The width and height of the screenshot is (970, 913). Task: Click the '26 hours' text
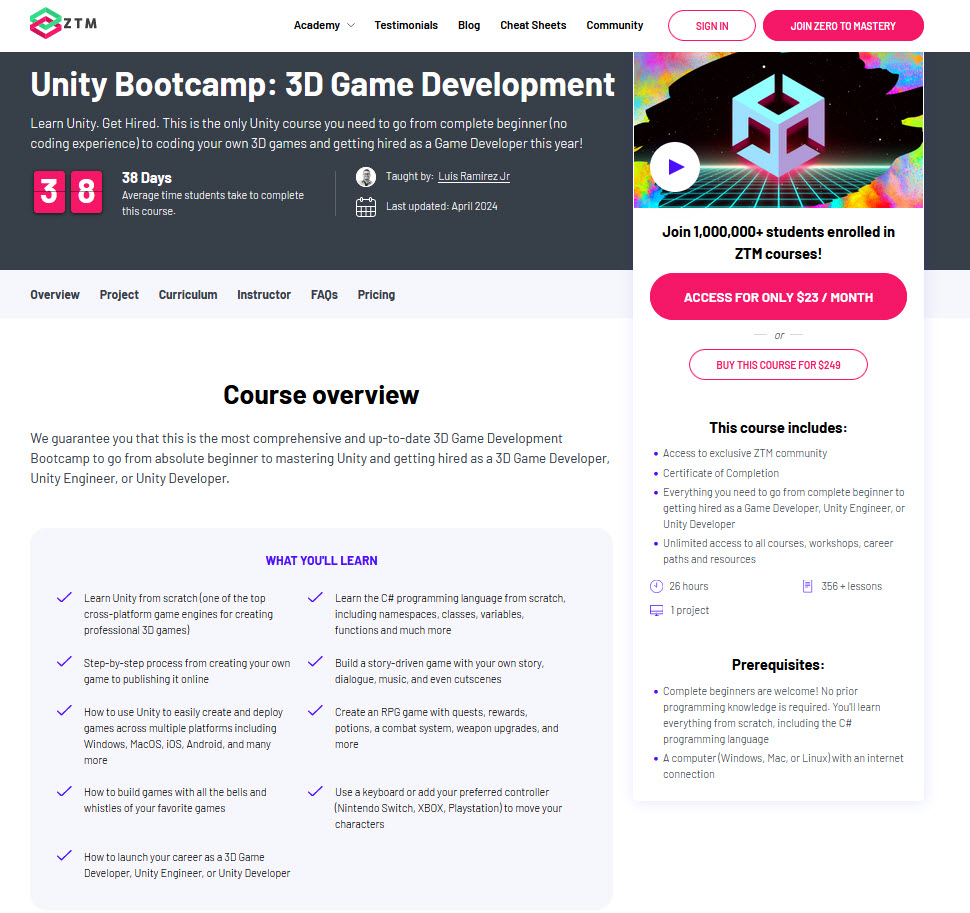tap(689, 586)
